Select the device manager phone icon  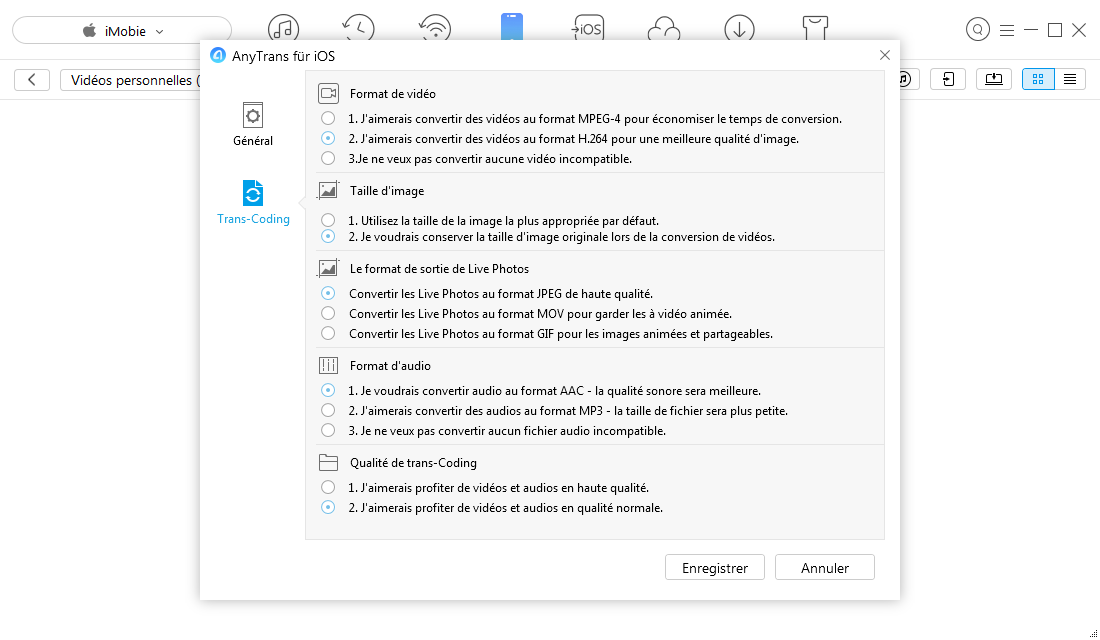coord(512,27)
